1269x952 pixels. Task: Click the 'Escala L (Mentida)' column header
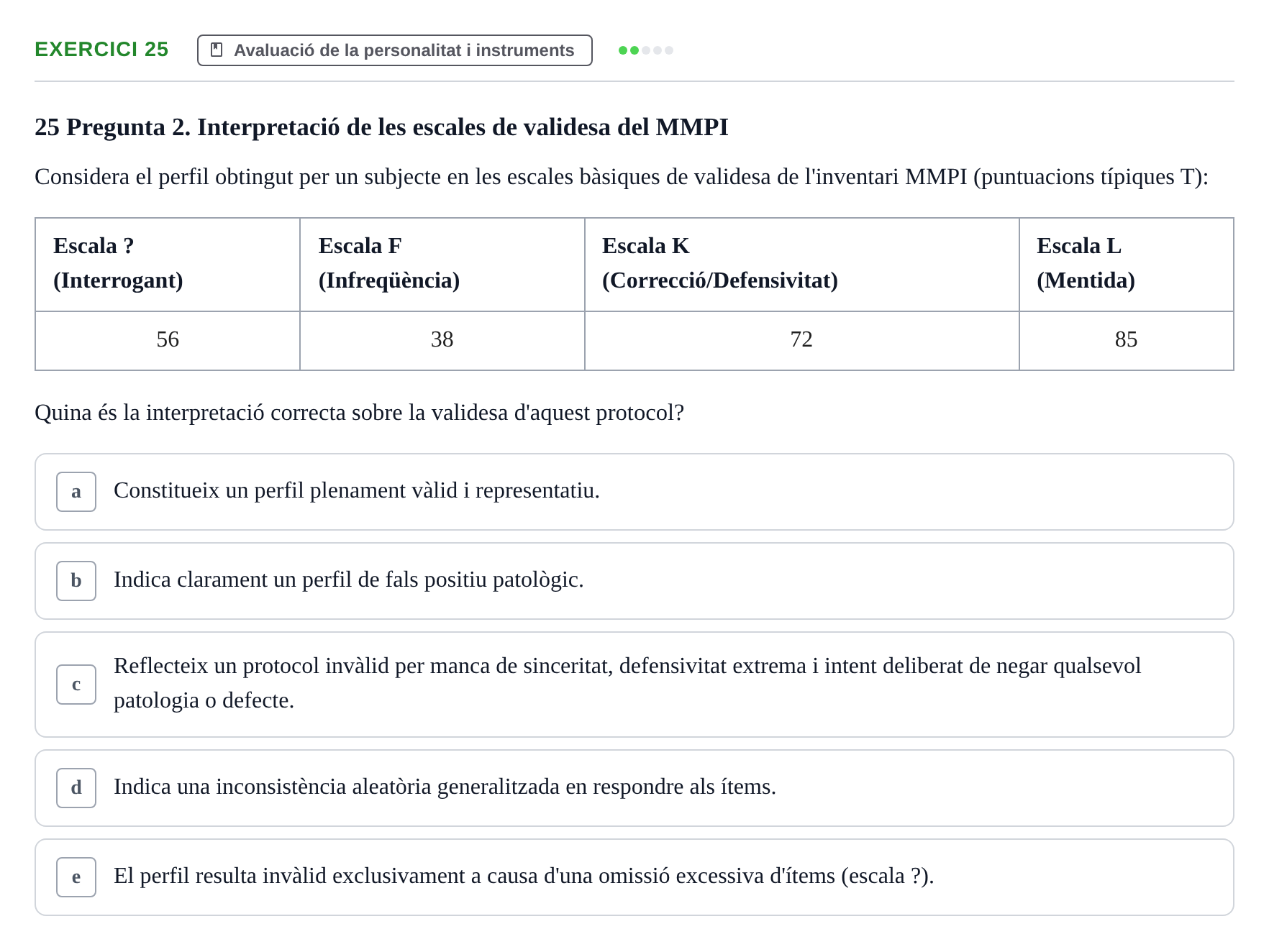coord(1127,265)
